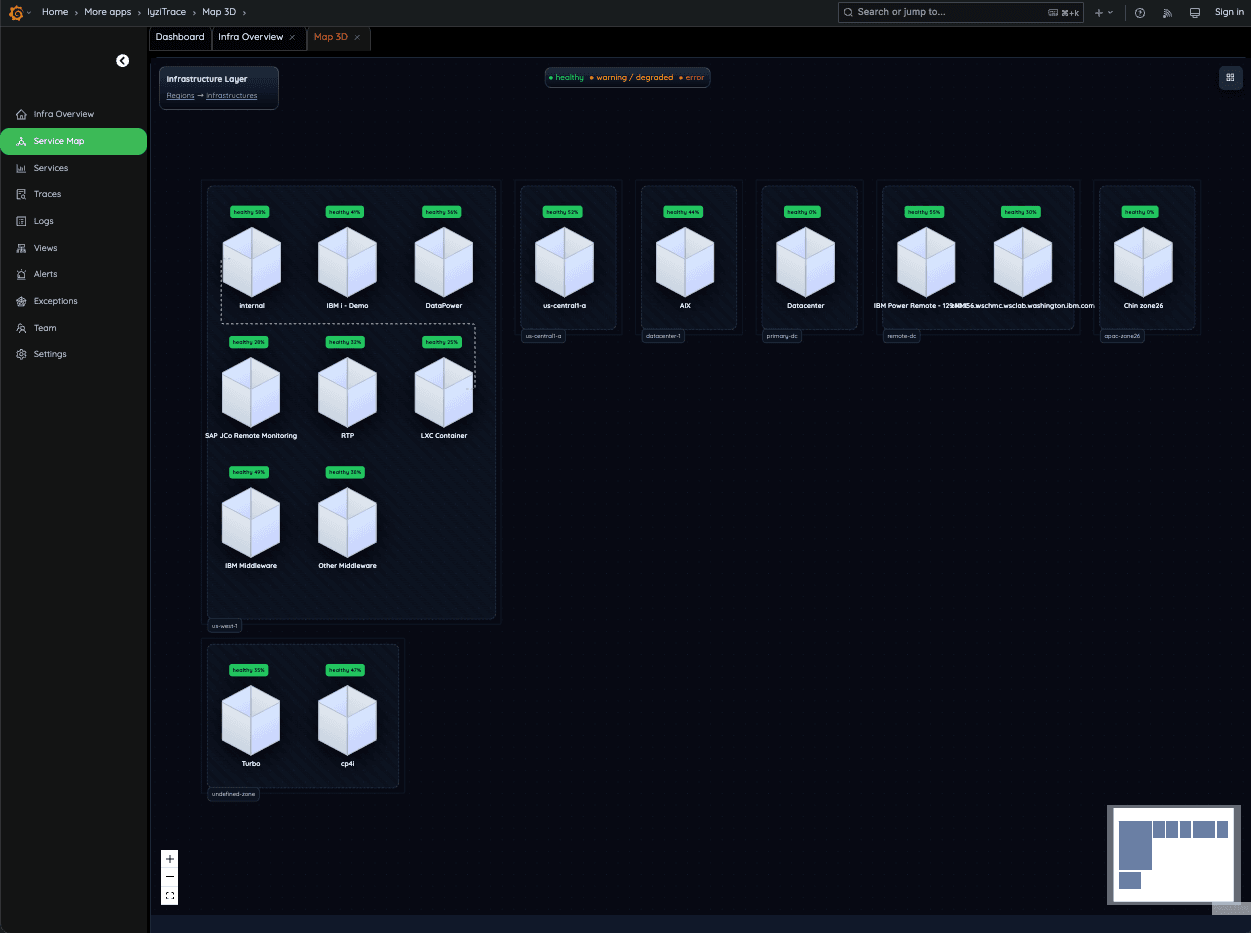1251x933 pixels.
Task: Collapse the left sidebar with the chevron
Action: [x=122, y=61]
